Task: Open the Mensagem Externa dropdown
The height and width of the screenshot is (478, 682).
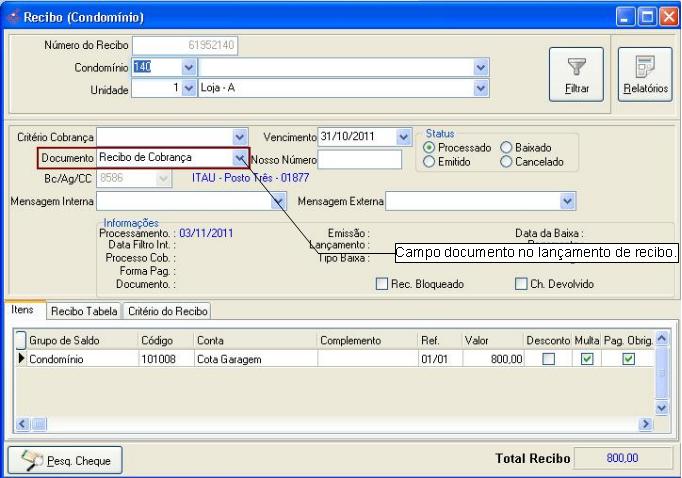Action: point(568,201)
